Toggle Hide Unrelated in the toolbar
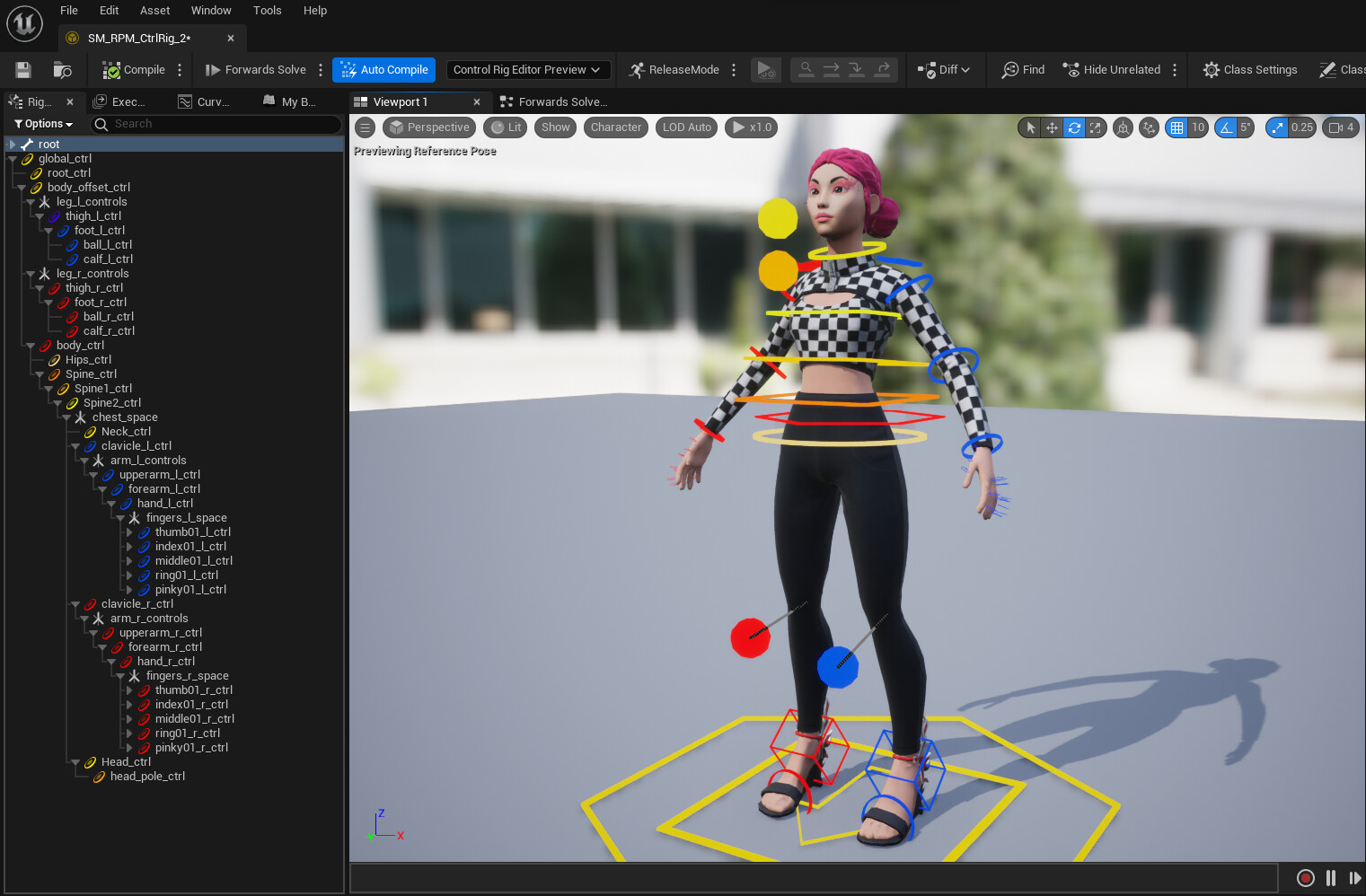Viewport: 1366px width, 896px height. (1112, 69)
